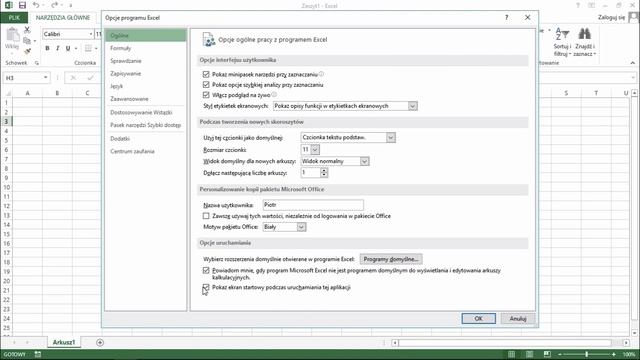Image resolution: width=640 pixels, height=360 pixels.
Task: Open the Styl etykietek ekranowych dropdown
Action: pos(413,106)
